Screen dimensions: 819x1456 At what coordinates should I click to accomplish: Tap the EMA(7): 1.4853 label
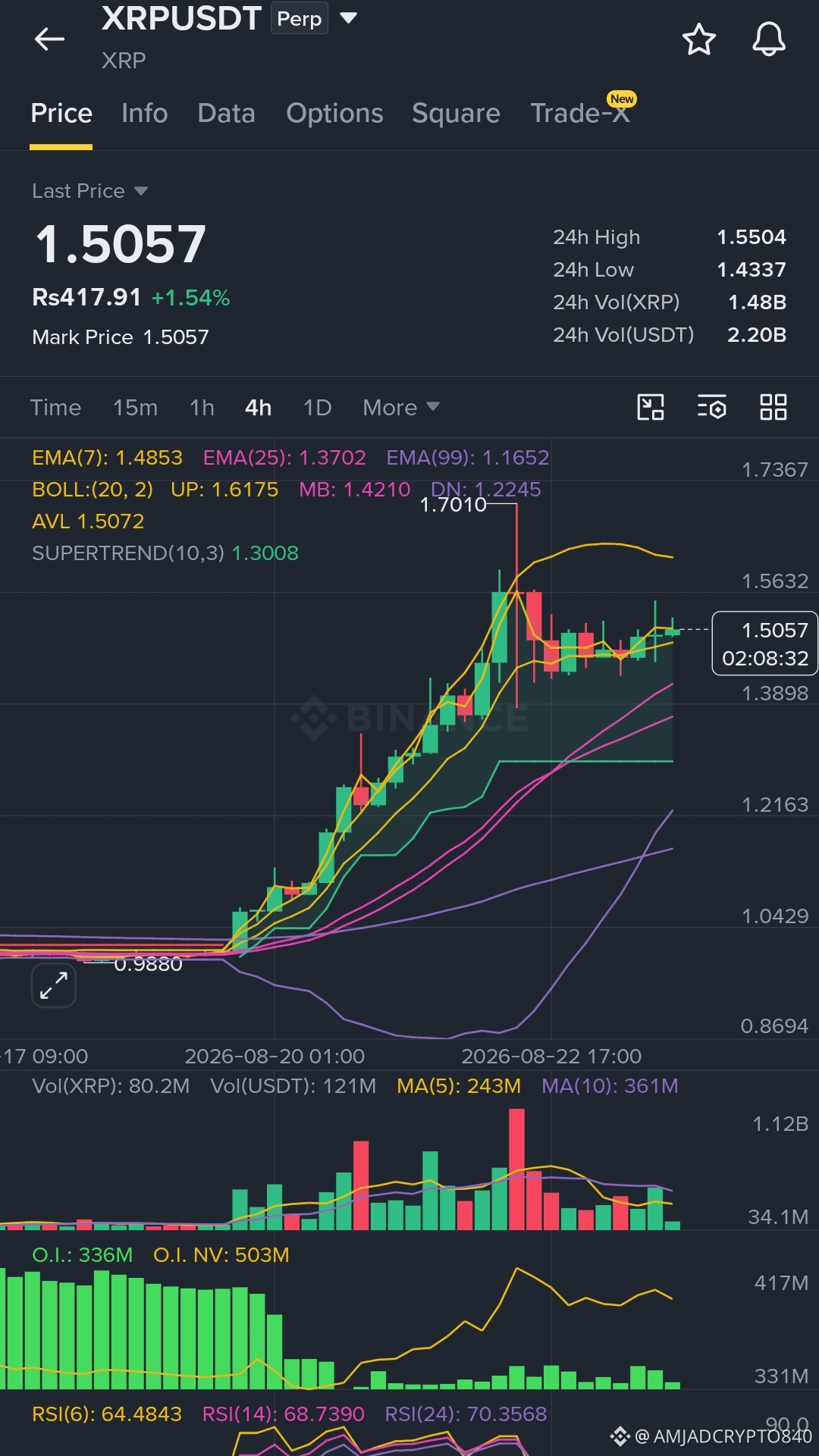click(107, 458)
